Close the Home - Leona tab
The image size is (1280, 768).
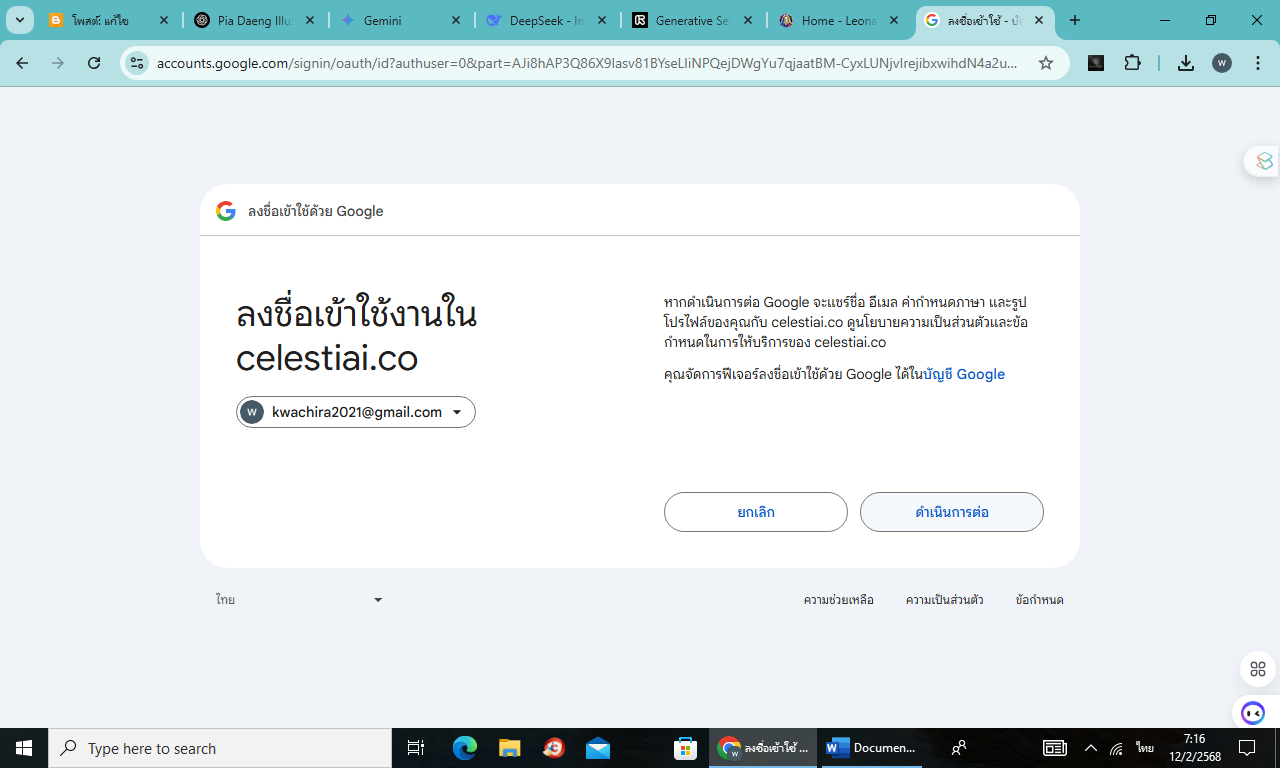tap(894, 20)
